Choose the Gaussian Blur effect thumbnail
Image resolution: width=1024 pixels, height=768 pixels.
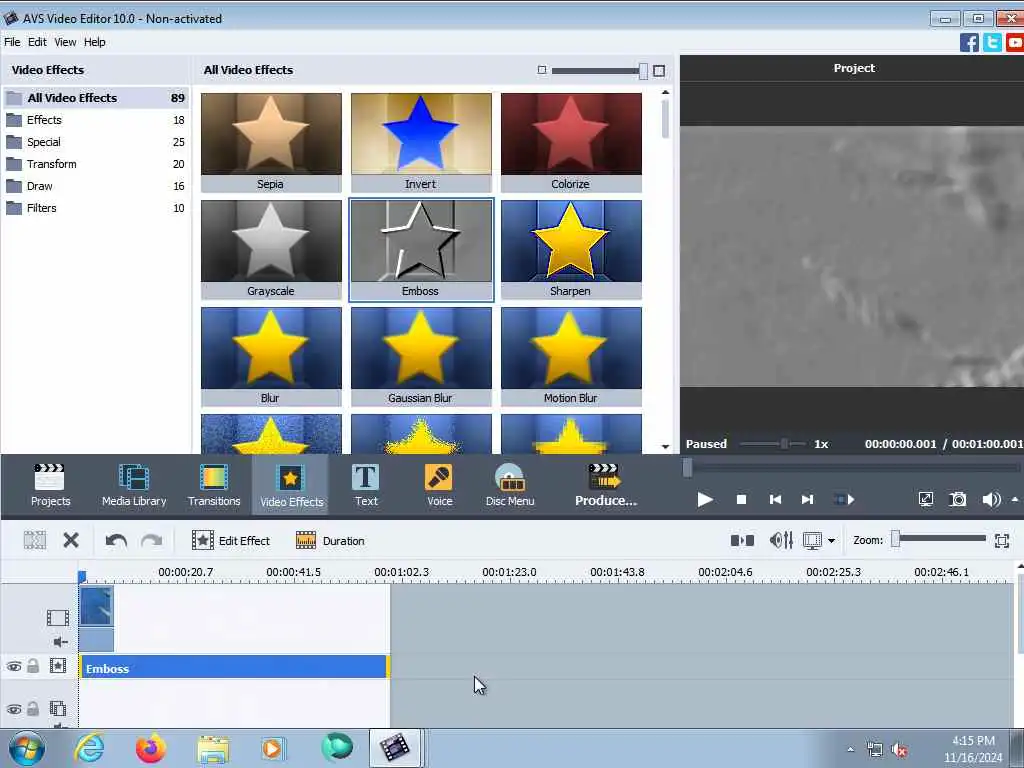[x=421, y=357]
